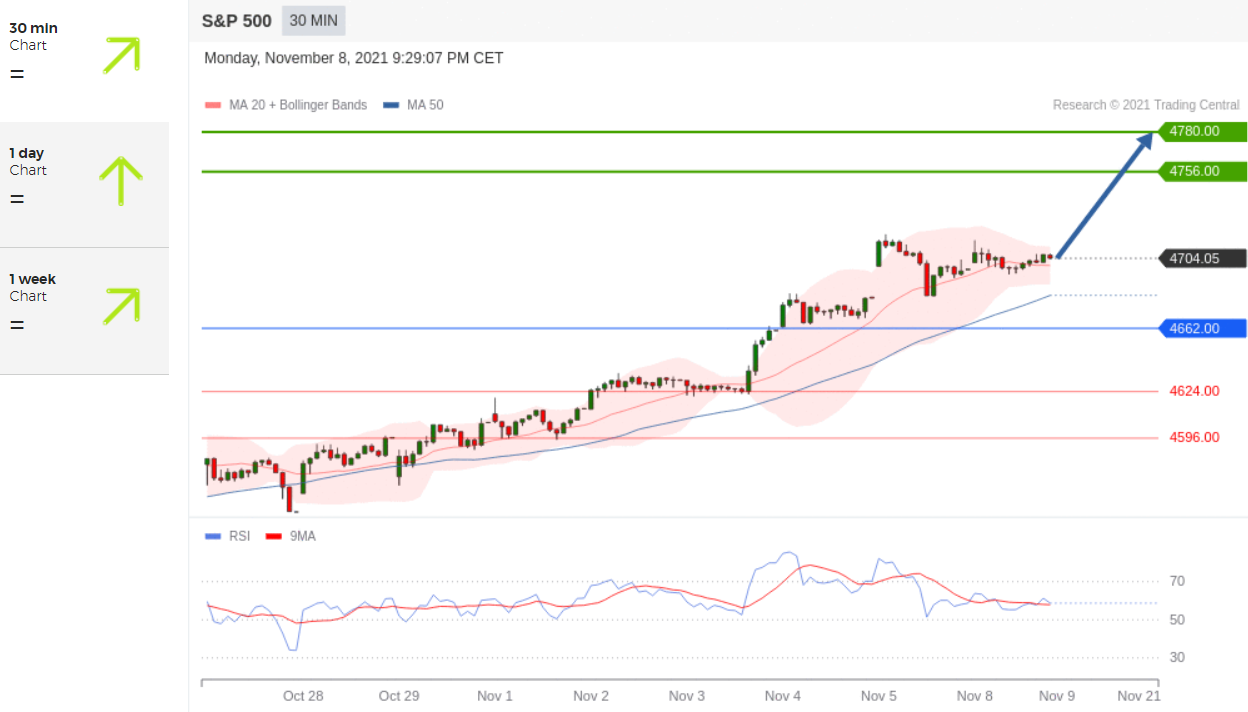Select the 30 min Chart tab

(84, 61)
